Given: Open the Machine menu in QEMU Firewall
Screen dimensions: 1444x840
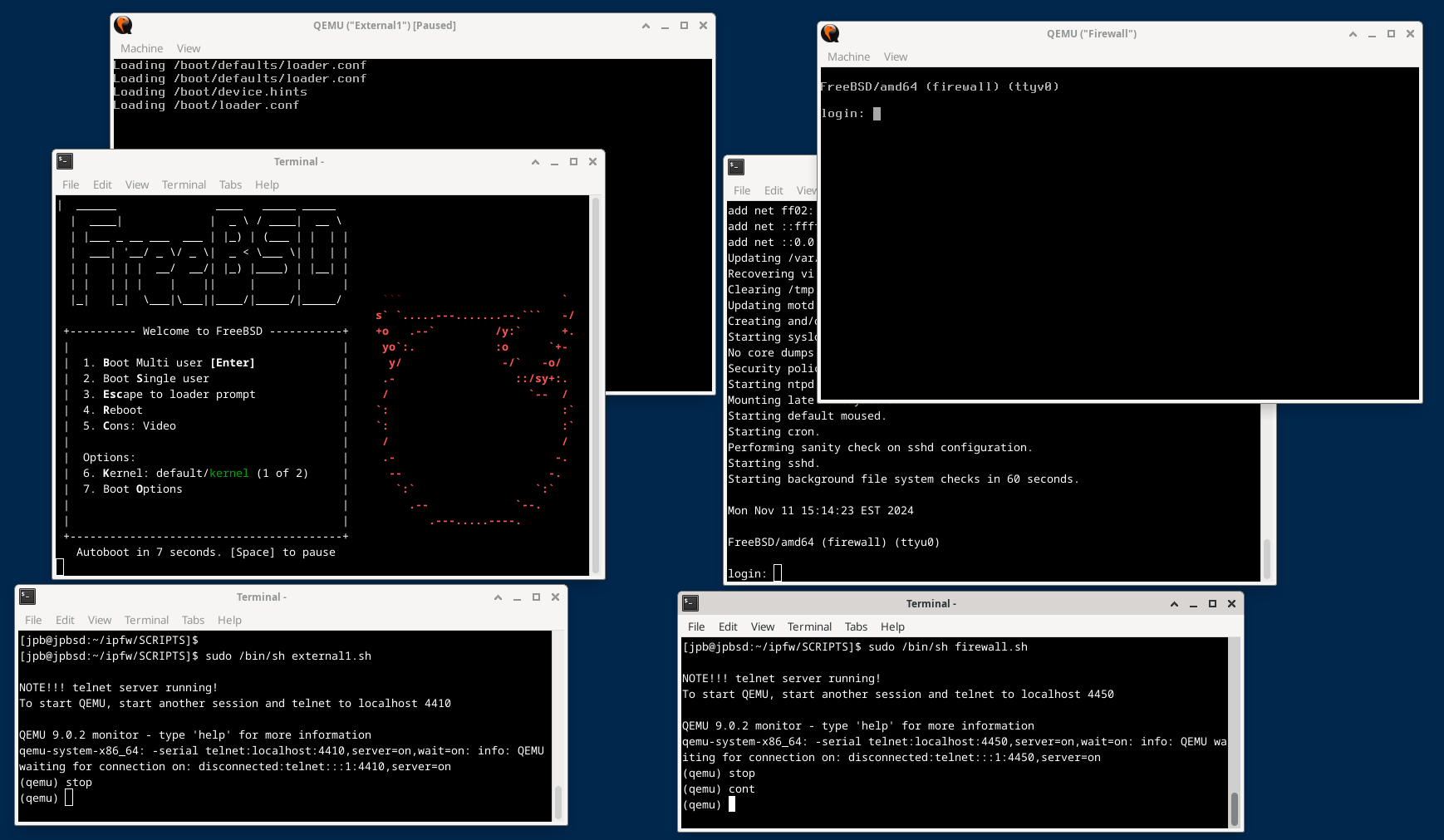Looking at the screenshot, I should point(848,56).
